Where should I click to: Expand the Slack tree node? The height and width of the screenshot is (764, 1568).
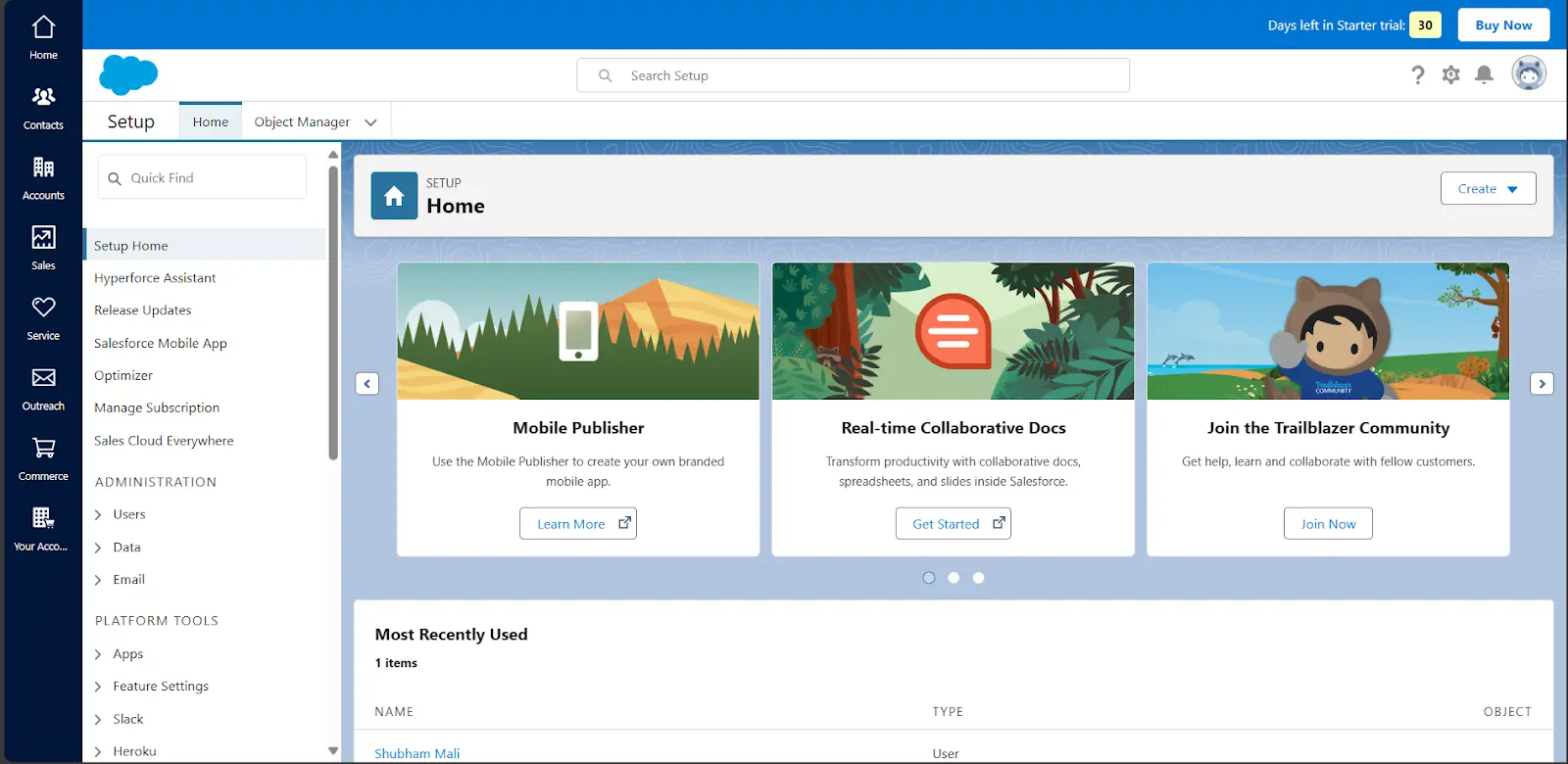click(x=98, y=719)
